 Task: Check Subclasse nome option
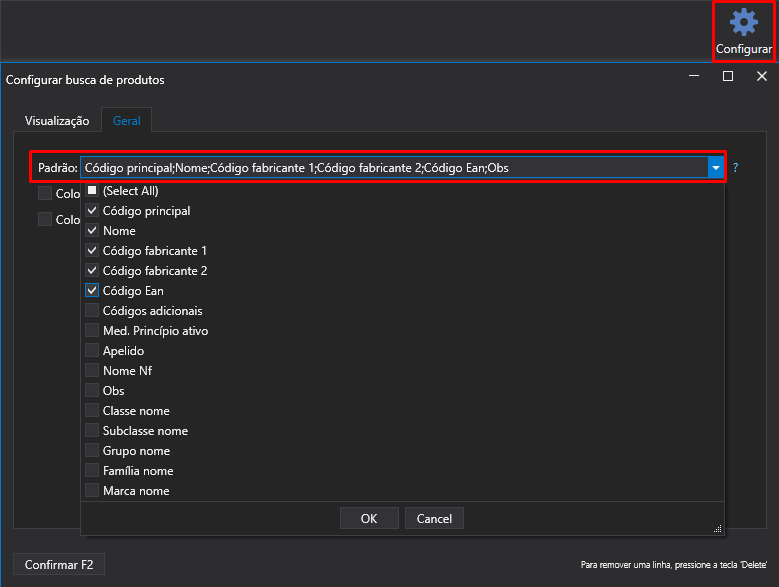pos(92,431)
